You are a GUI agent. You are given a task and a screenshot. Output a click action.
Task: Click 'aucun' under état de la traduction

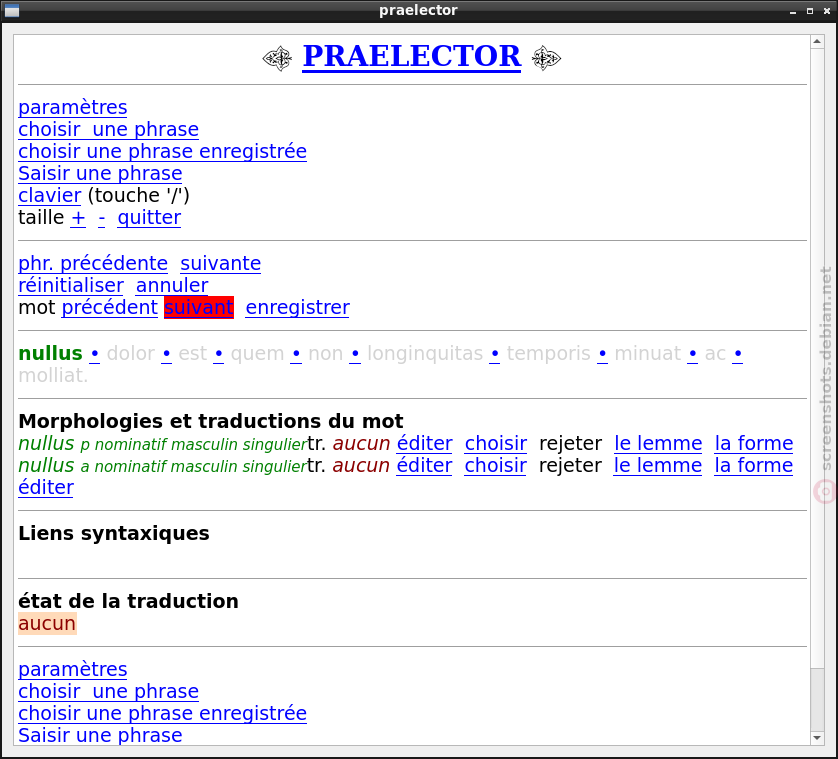pyautogui.click(x=47, y=624)
